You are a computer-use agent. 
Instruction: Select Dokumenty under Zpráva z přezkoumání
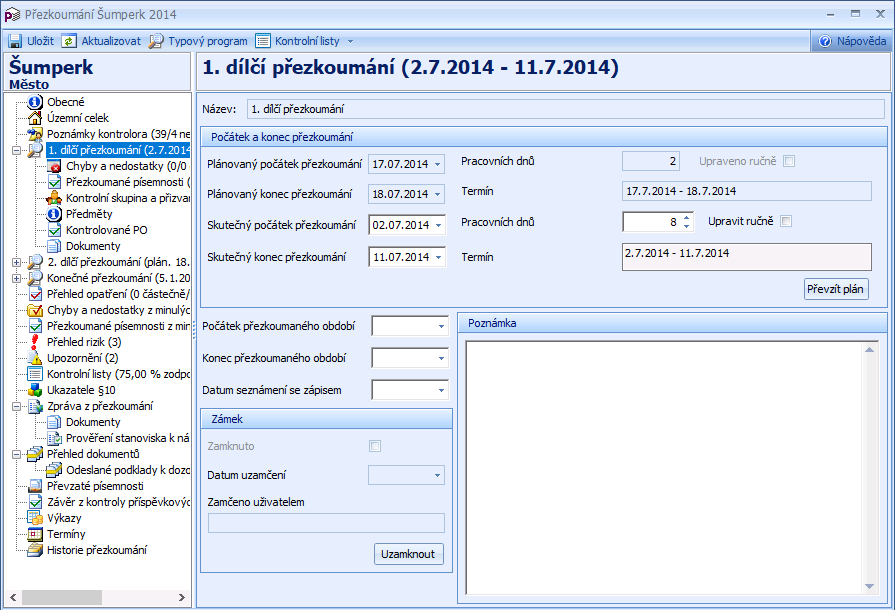(93, 422)
